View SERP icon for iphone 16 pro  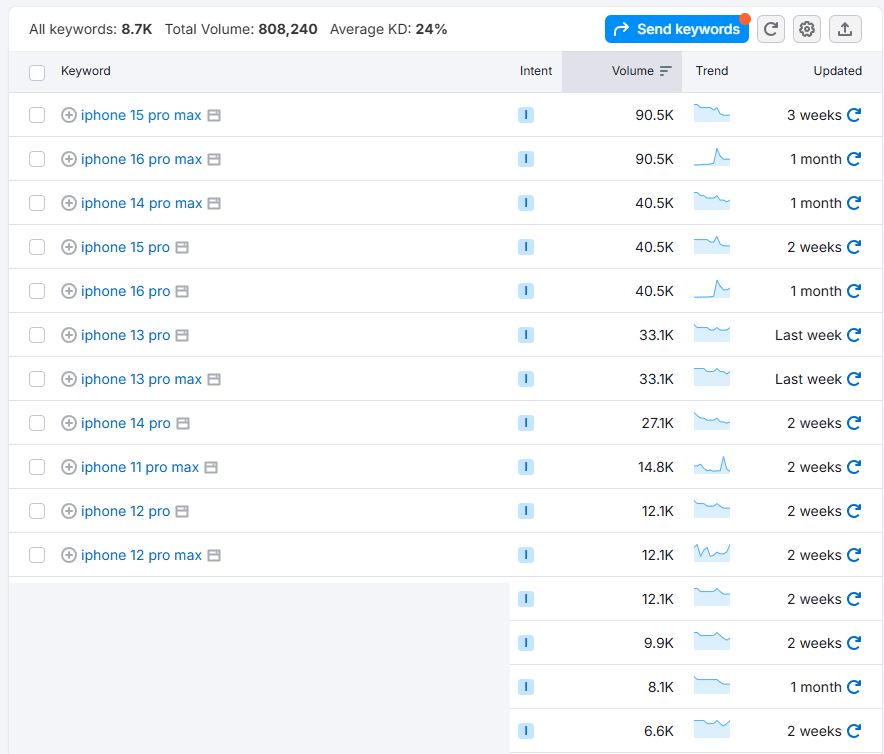pos(182,292)
